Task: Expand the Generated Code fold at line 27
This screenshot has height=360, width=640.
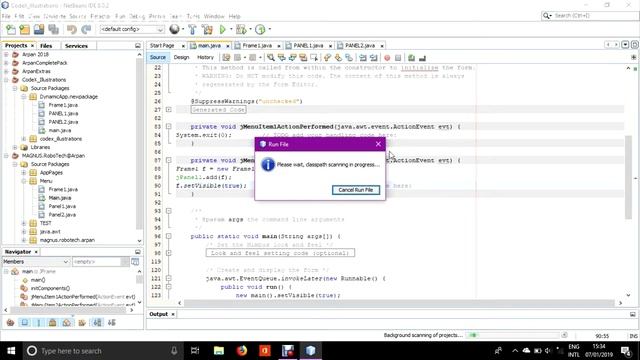Action: click(x=168, y=109)
